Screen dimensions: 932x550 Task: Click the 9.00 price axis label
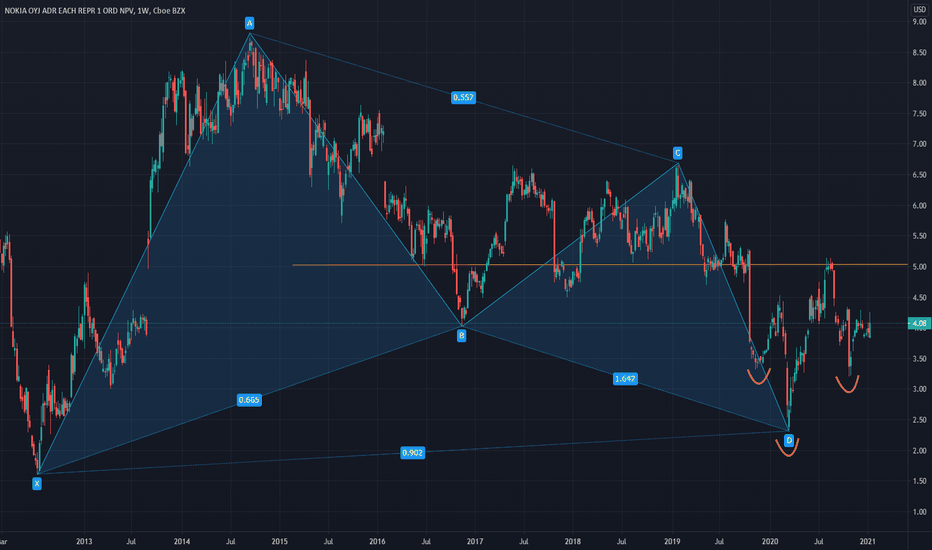pyautogui.click(x=919, y=22)
